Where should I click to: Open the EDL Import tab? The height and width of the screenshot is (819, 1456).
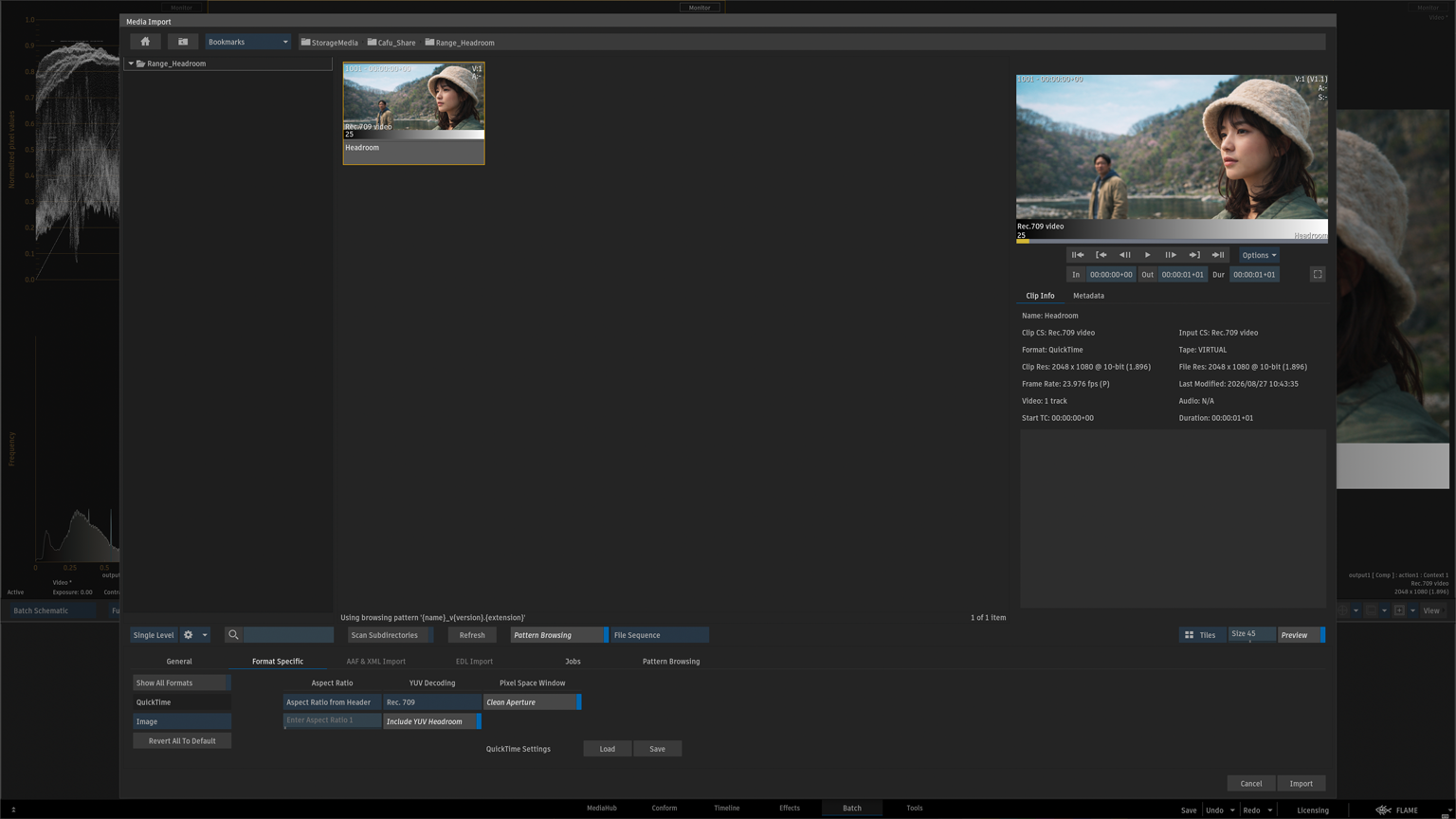474,662
